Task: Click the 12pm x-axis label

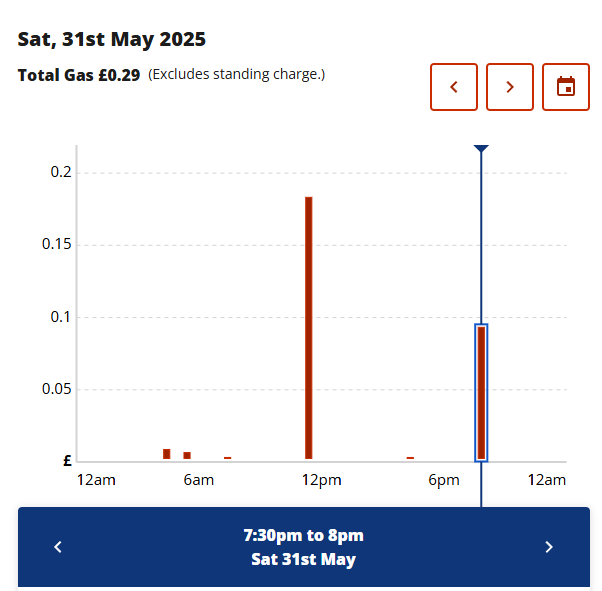Action: point(321,480)
